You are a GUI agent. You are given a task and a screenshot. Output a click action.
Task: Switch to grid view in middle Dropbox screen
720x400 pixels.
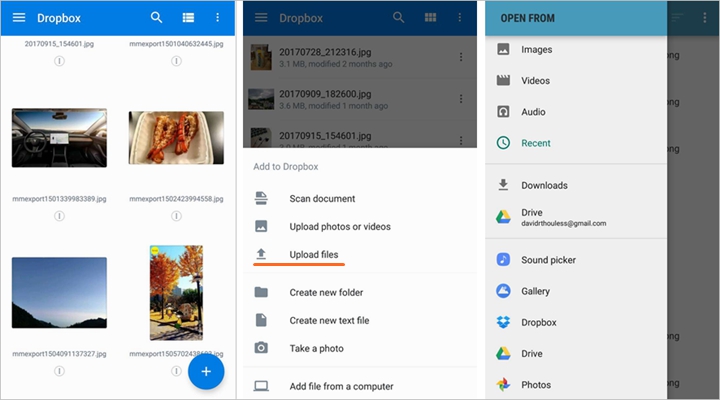pyautogui.click(x=430, y=17)
